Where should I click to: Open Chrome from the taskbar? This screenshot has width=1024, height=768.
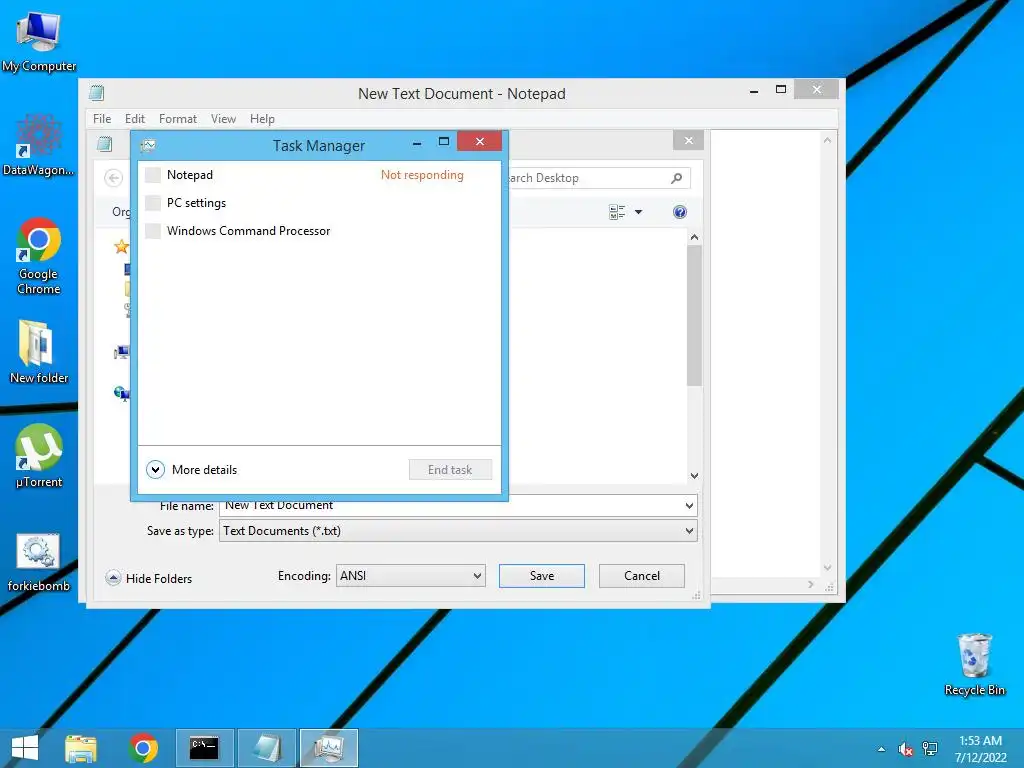[143, 748]
